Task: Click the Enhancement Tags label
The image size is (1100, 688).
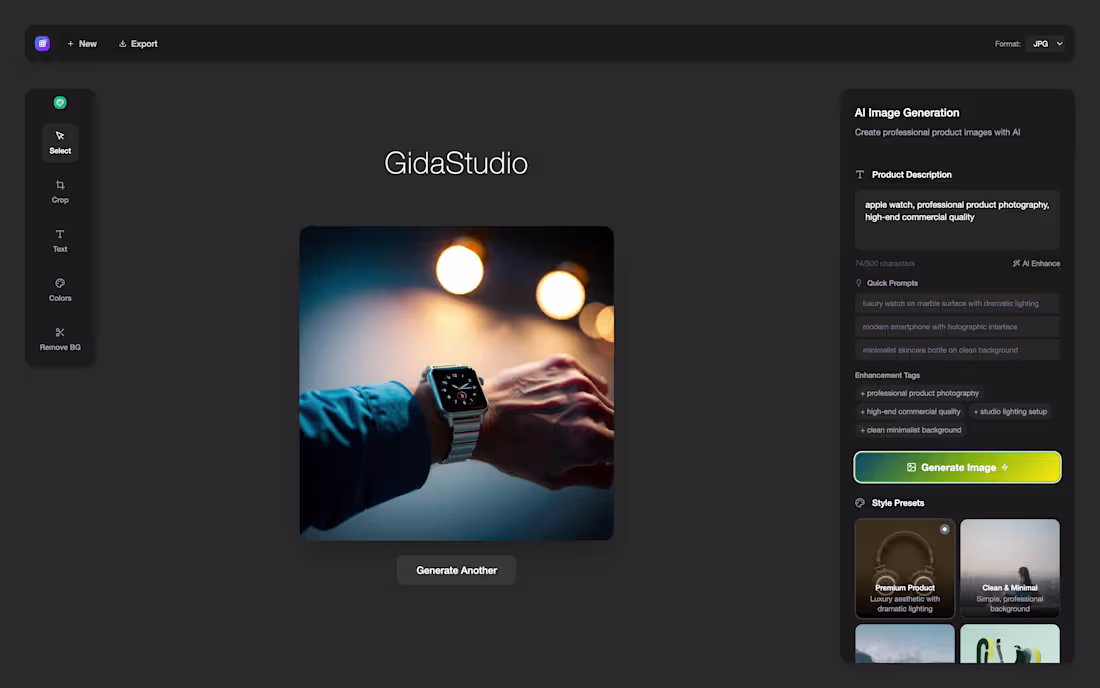Action: 887,375
